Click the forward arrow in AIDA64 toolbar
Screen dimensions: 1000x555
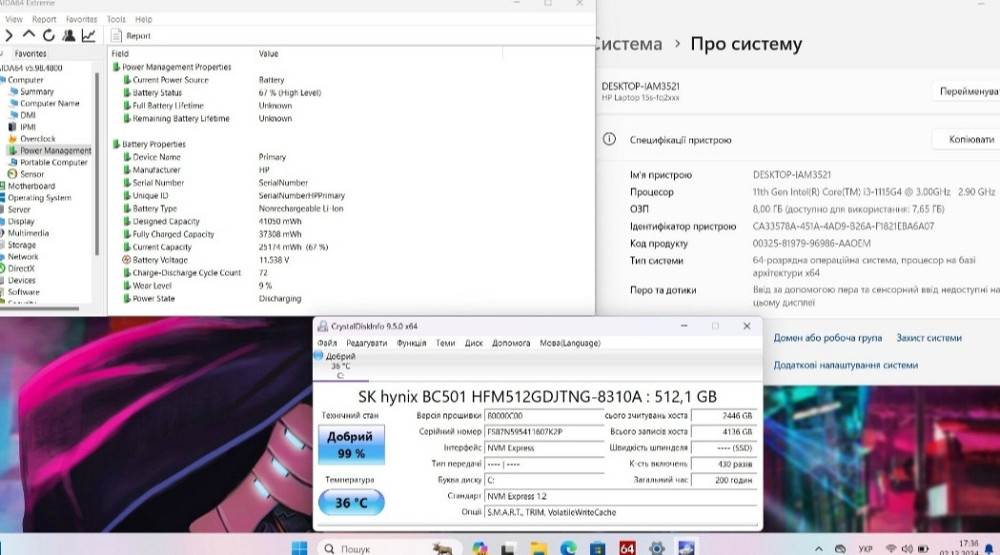coord(8,36)
